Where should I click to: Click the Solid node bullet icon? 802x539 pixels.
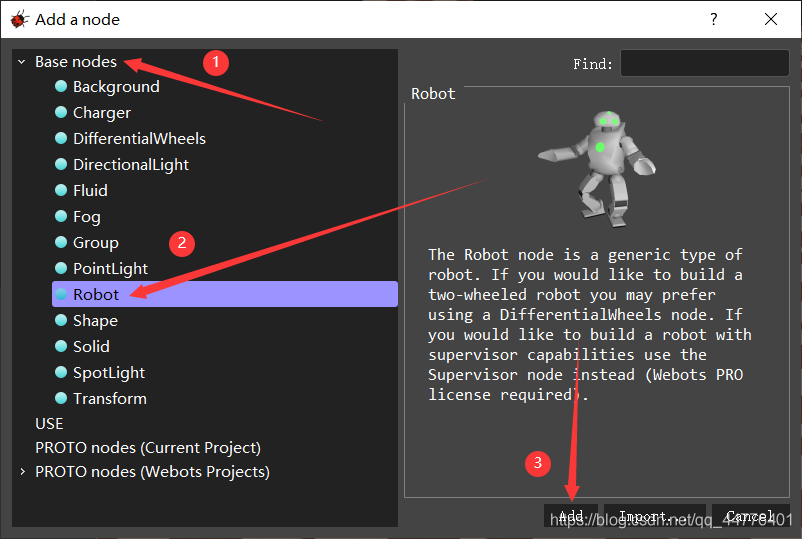pyautogui.click(x=61, y=346)
